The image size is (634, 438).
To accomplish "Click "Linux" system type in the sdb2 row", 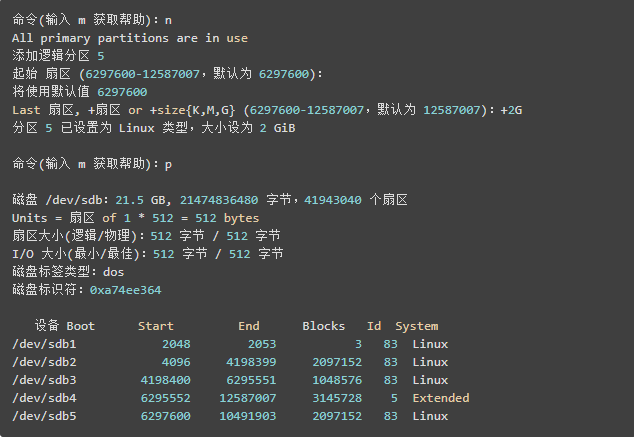I will pyautogui.click(x=430, y=362).
